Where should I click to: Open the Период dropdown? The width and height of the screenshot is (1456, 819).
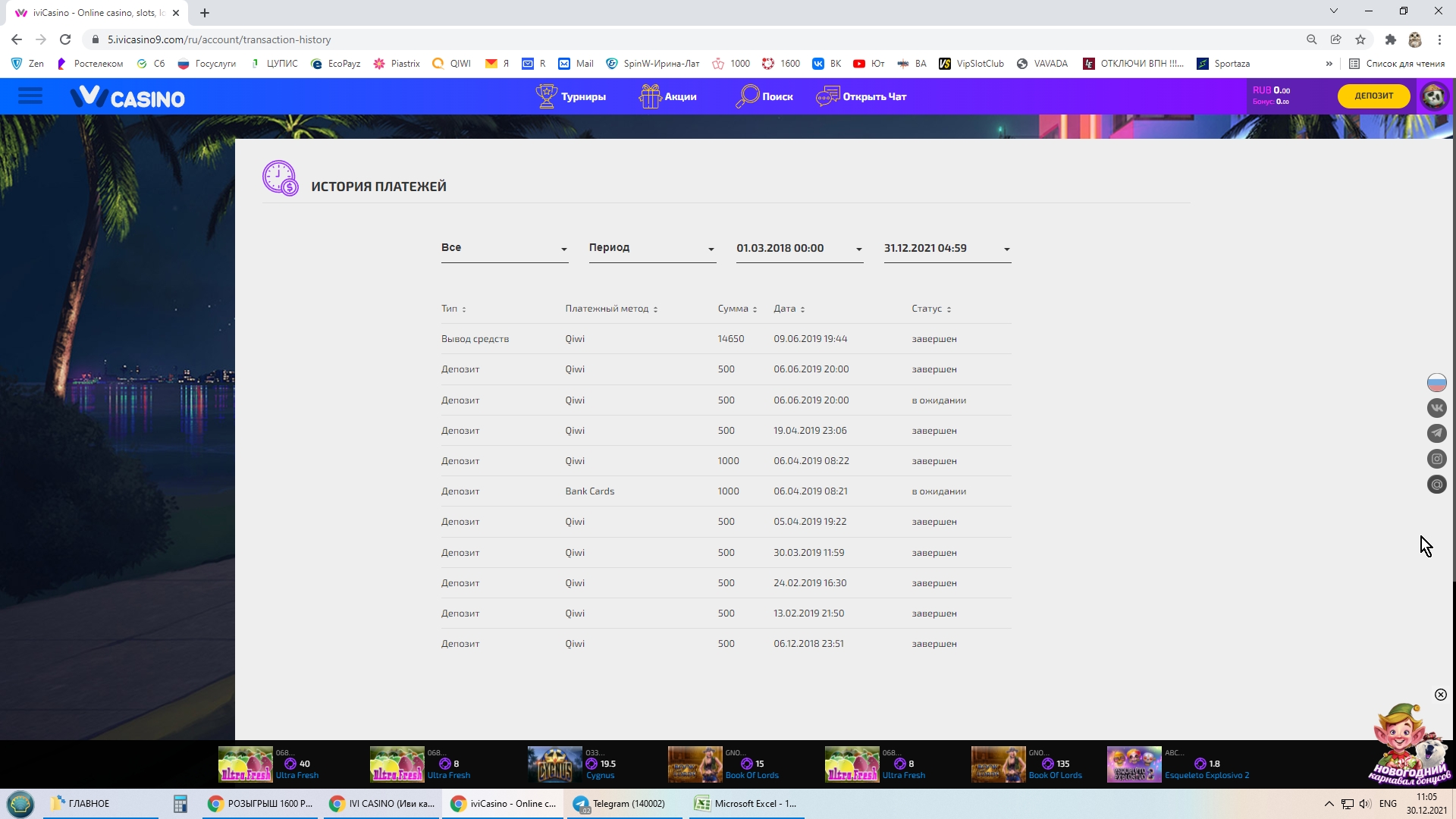(651, 248)
